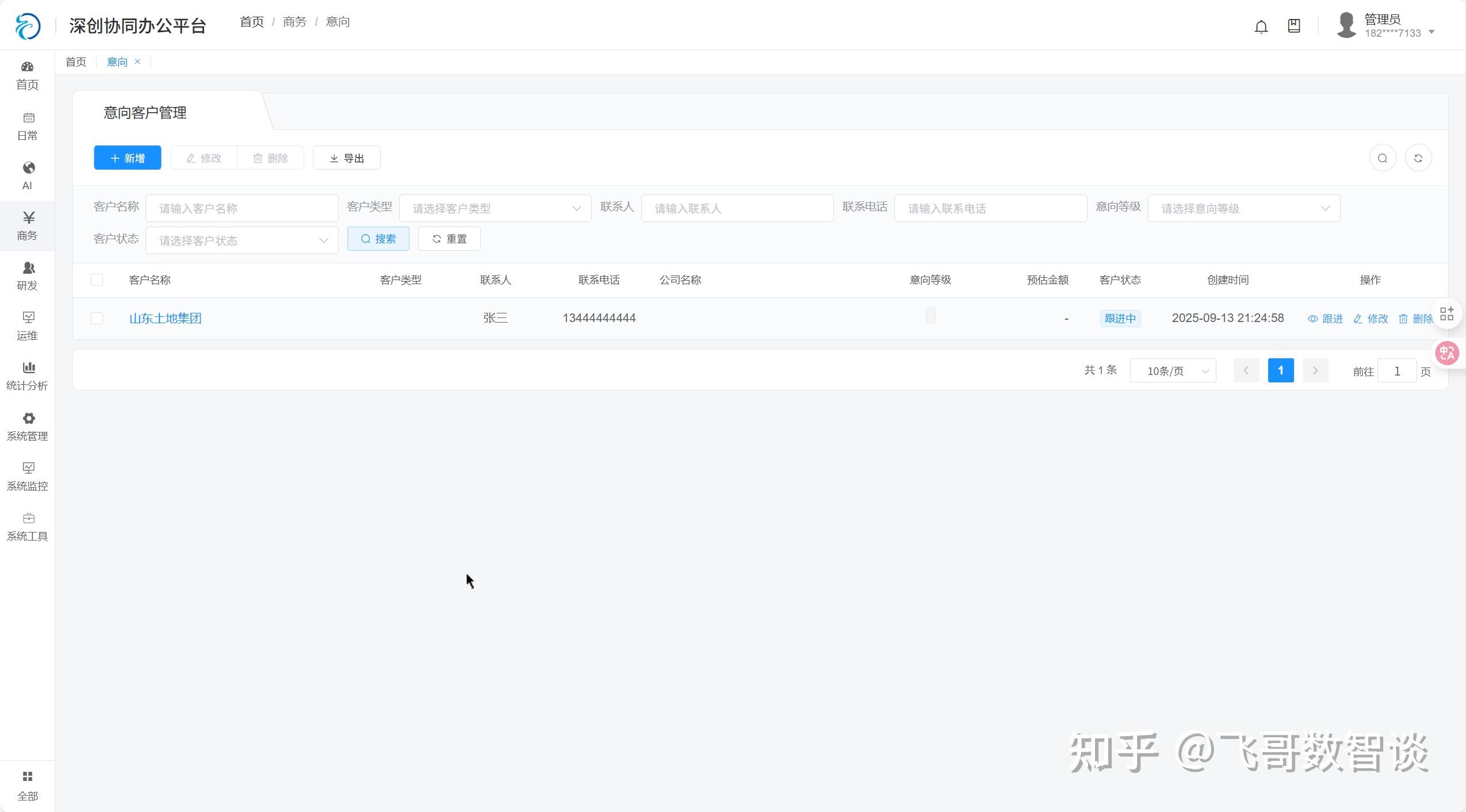Focus the 联系电话 input field
The height and width of the screenshot is (812, 1466).
[x=991, y=208]
